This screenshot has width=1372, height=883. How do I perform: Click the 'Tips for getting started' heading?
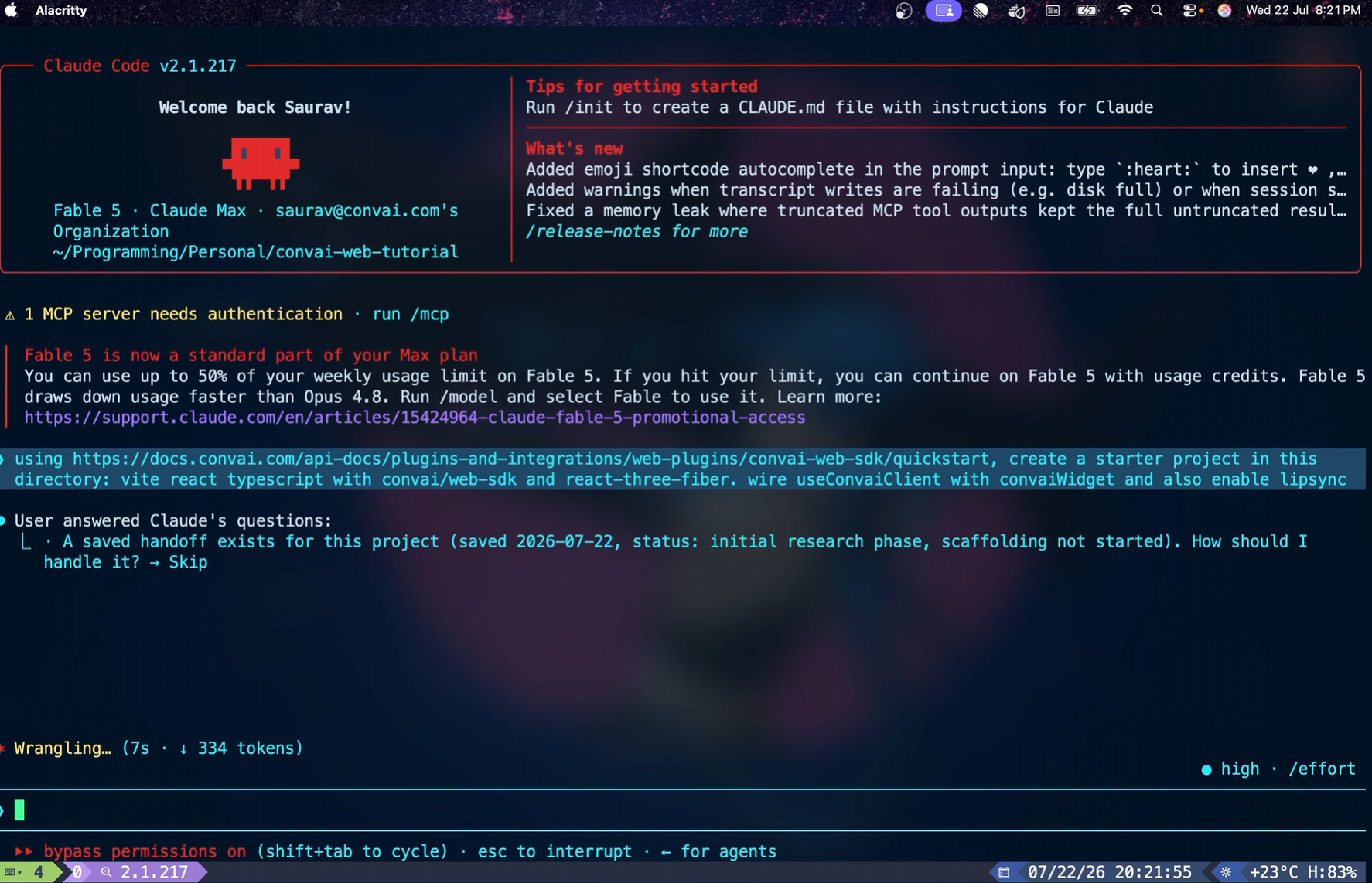tap(642, 86)
